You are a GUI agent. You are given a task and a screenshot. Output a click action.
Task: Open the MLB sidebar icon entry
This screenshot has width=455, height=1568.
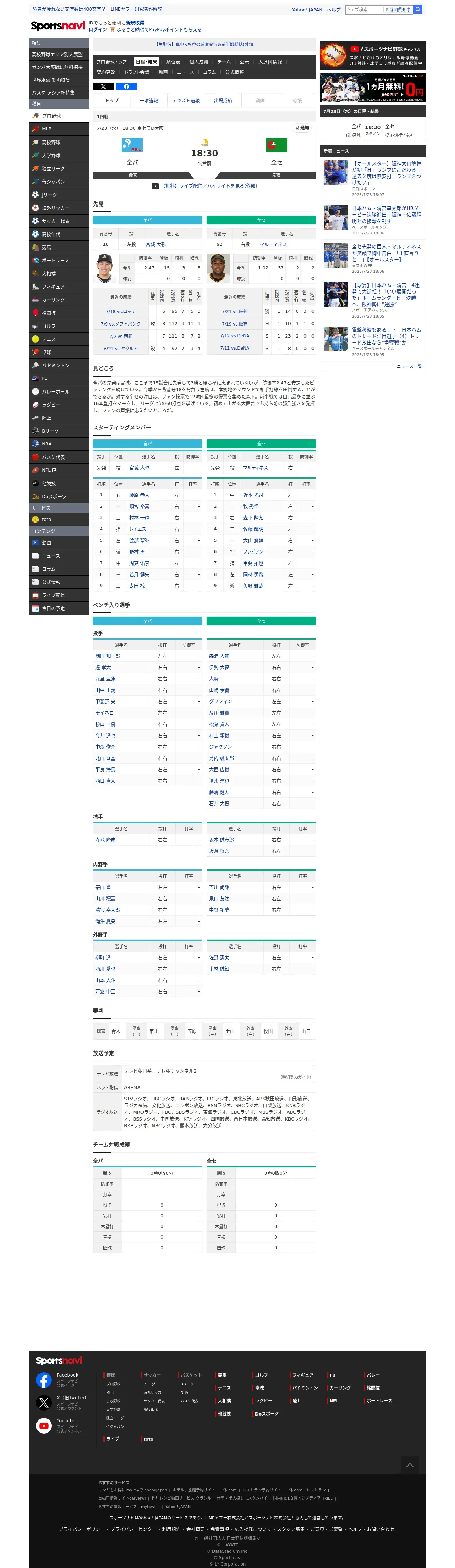pos(59,129)
